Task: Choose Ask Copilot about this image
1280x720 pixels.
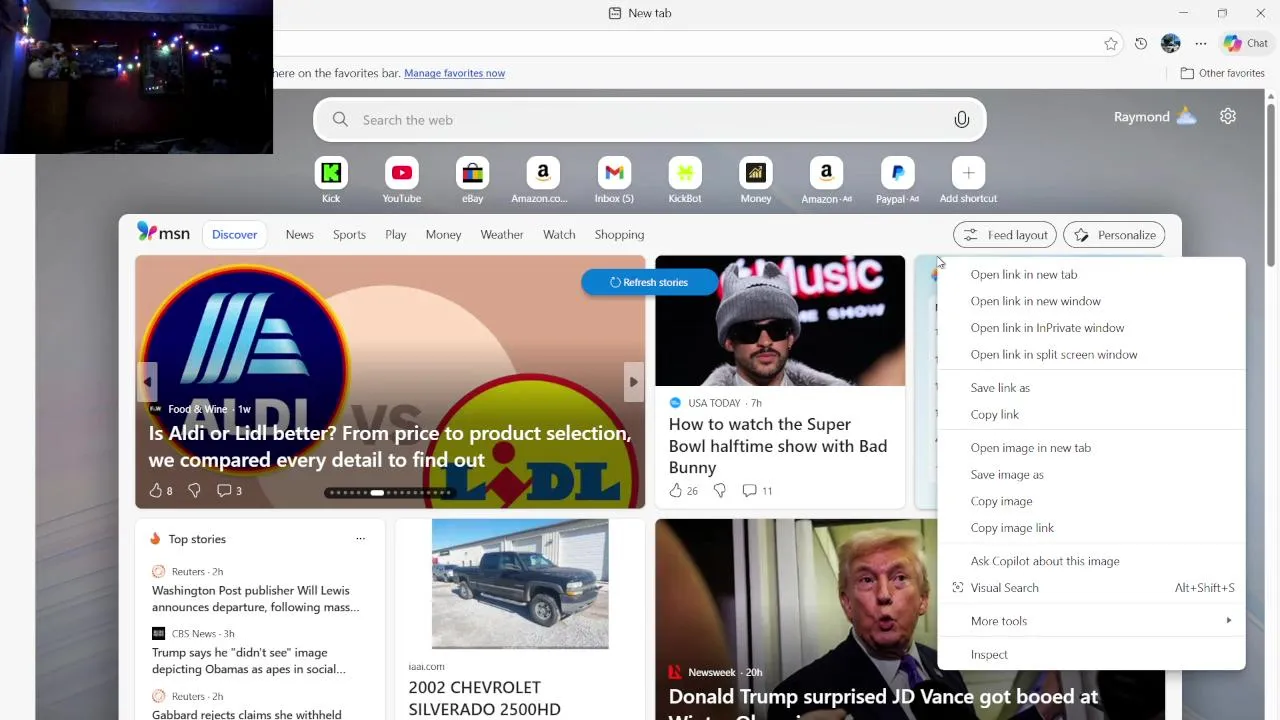Action: tap(1091, 561)
